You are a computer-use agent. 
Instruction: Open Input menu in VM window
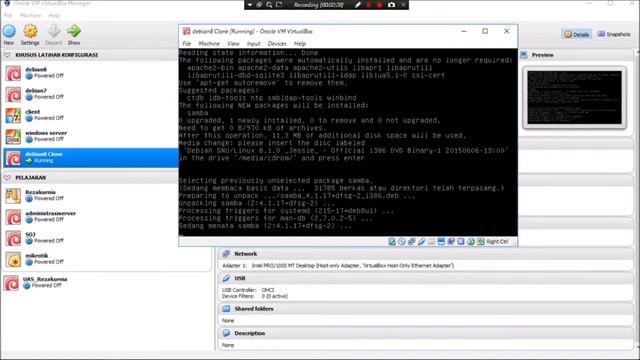(x=253, y=44)
